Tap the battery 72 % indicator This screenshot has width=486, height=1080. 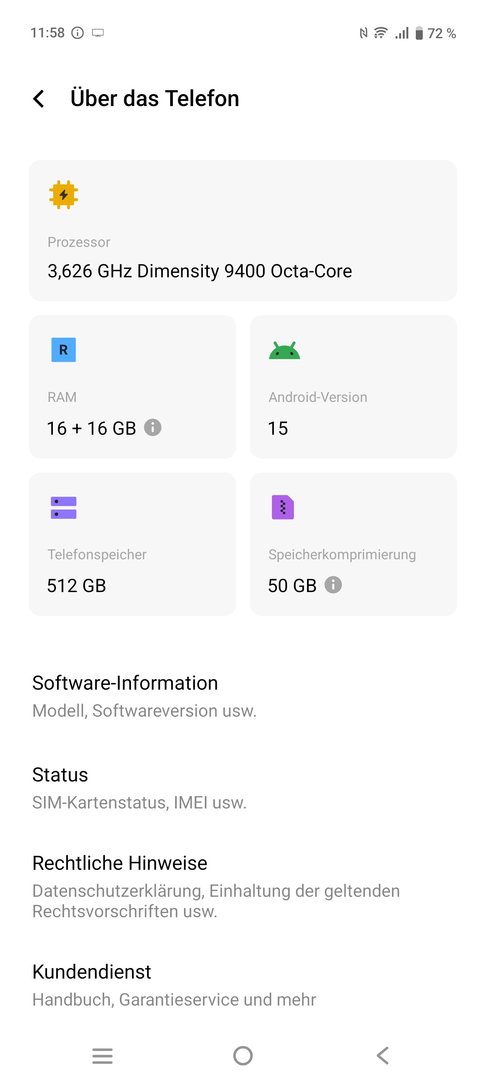click(x=435, y=33)
